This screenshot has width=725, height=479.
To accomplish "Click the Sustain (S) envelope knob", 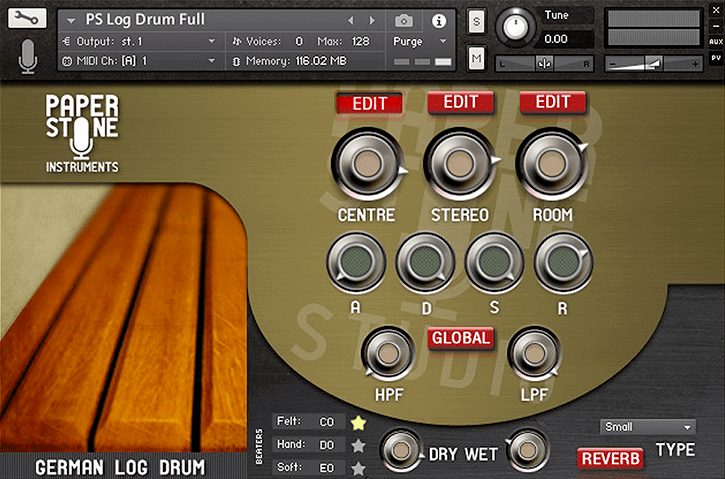I will tap(494, 263).
